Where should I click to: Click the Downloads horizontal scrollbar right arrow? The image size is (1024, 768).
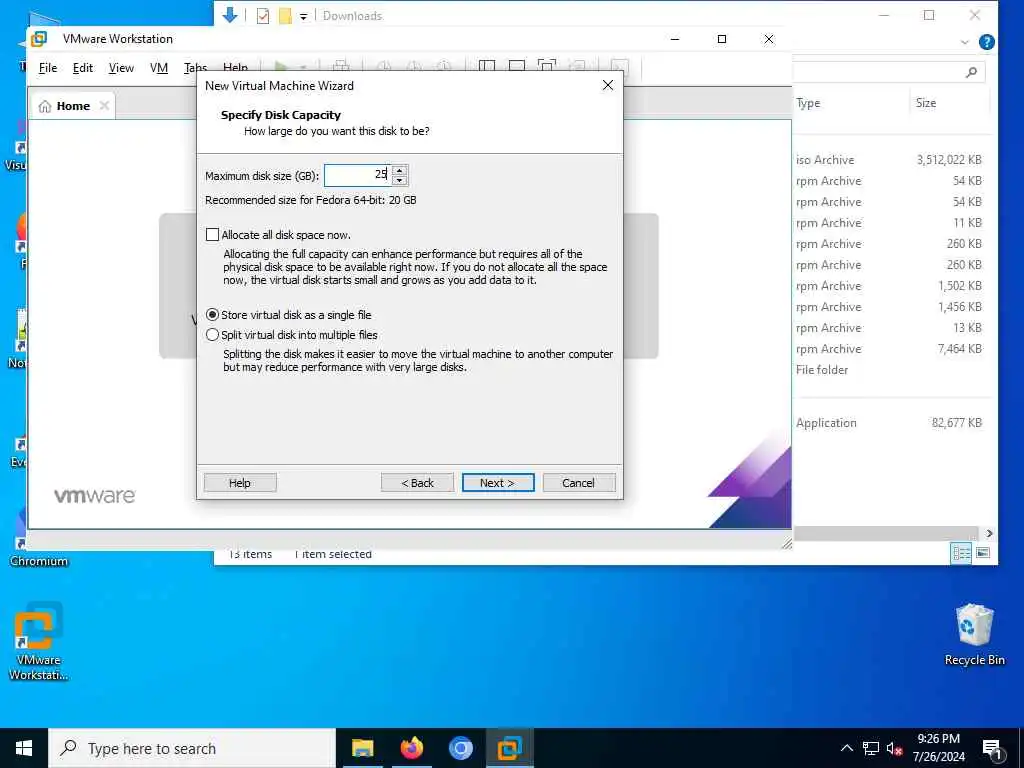[x=989, y=534]
